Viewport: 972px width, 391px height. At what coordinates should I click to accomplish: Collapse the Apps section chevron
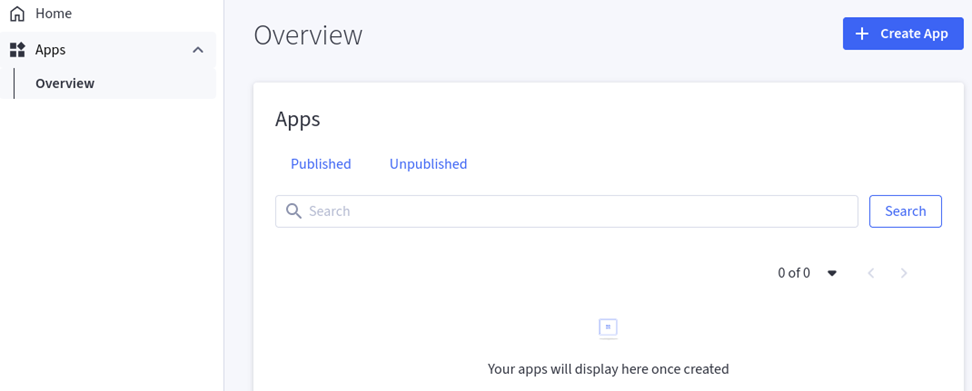[x=198, y=50]
